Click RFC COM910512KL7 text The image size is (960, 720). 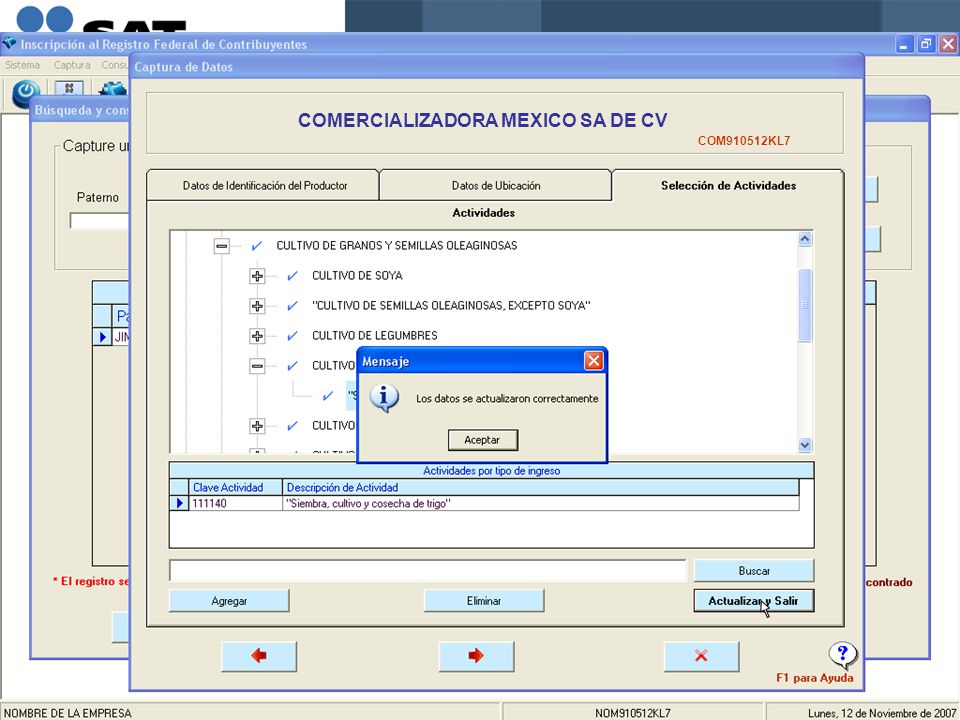(x=744, y=141)
